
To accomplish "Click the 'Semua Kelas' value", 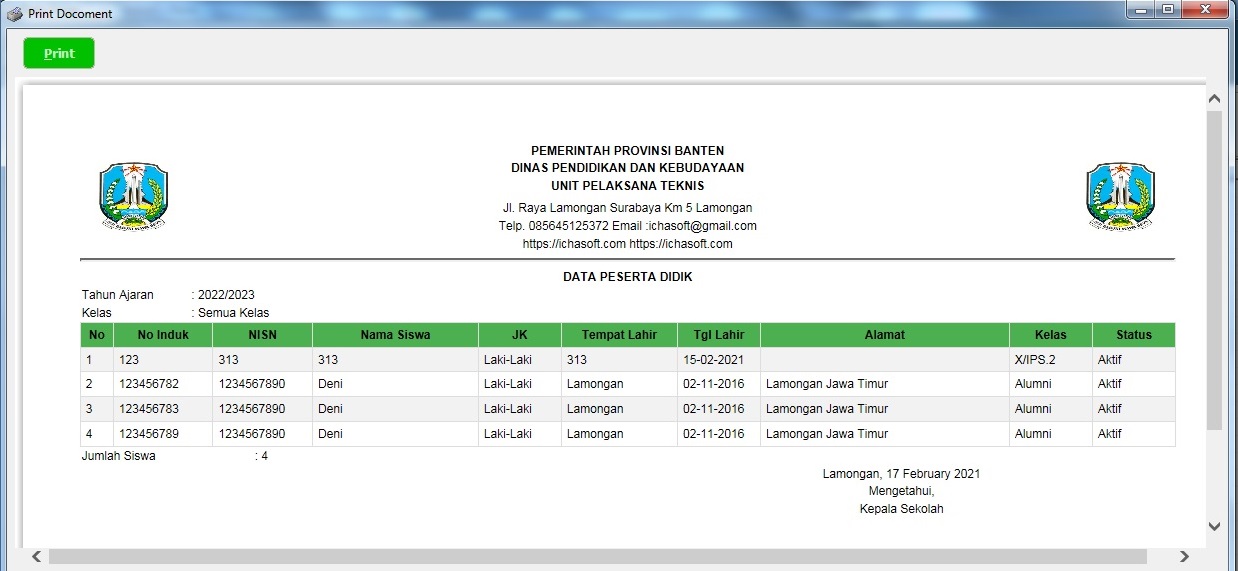I will (233, 313).
